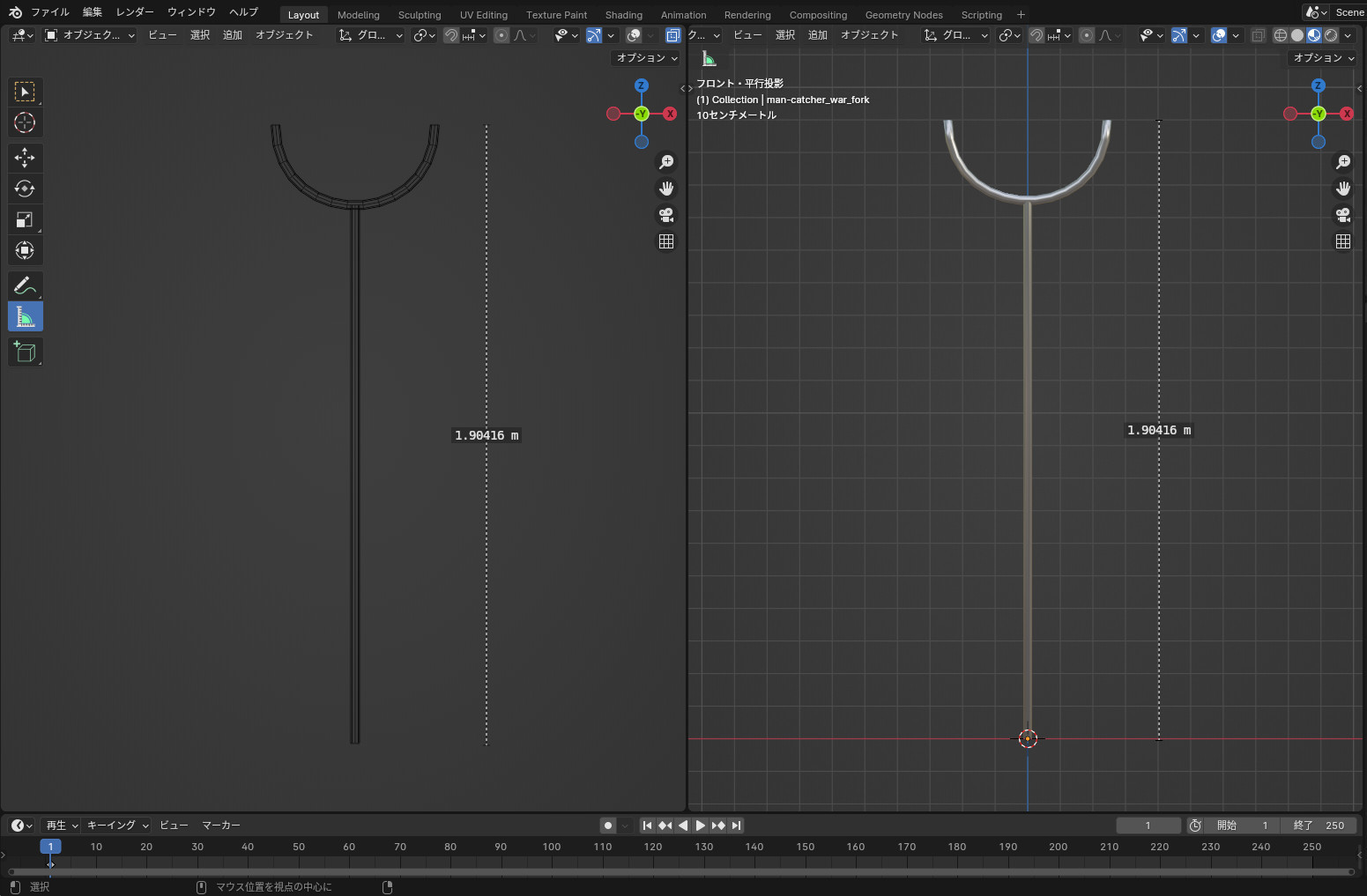Click zoom magnifier in left viewport
Viewport: 1367px width, 896px height.
tap(666, 162)
